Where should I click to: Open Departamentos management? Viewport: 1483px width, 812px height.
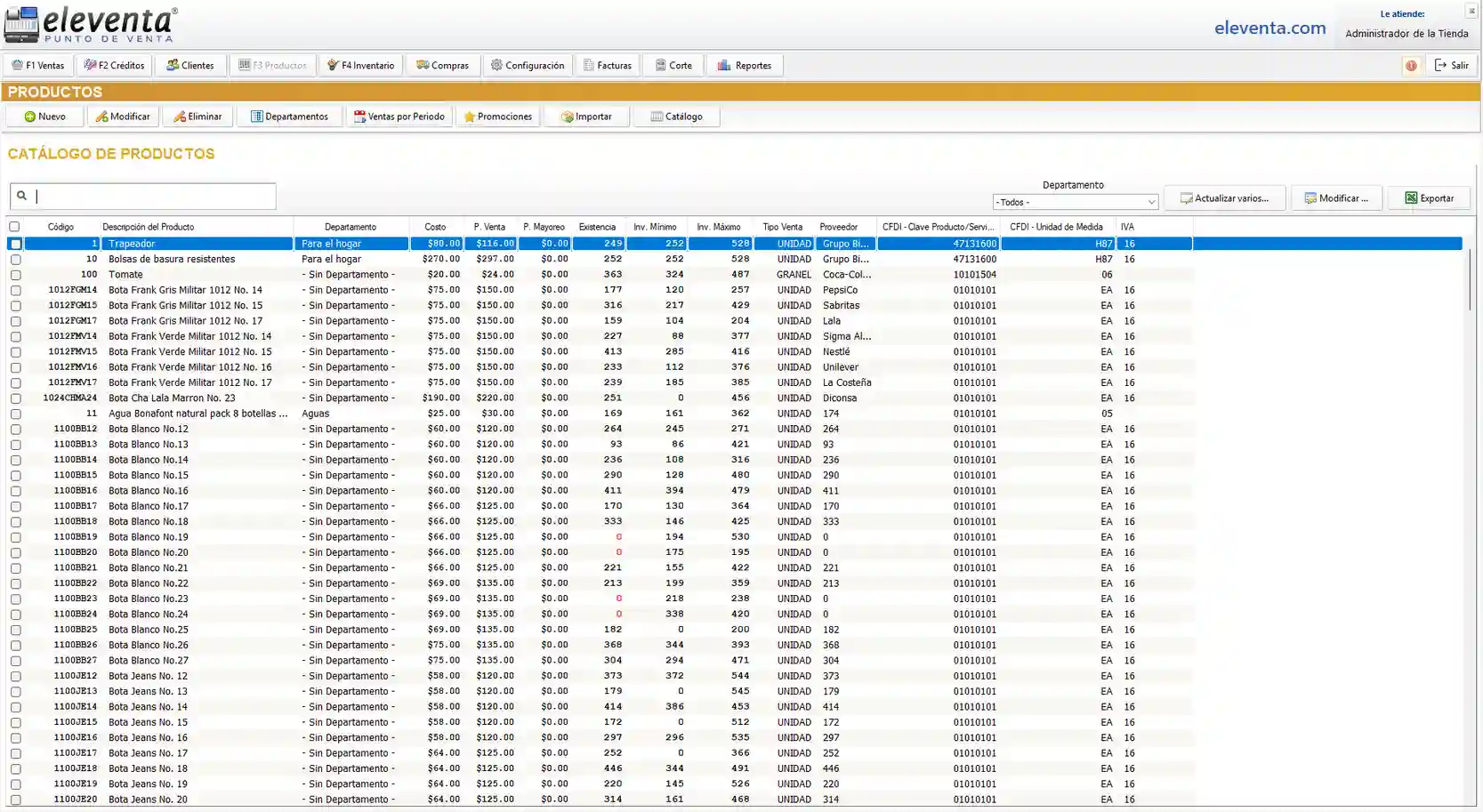289,117
